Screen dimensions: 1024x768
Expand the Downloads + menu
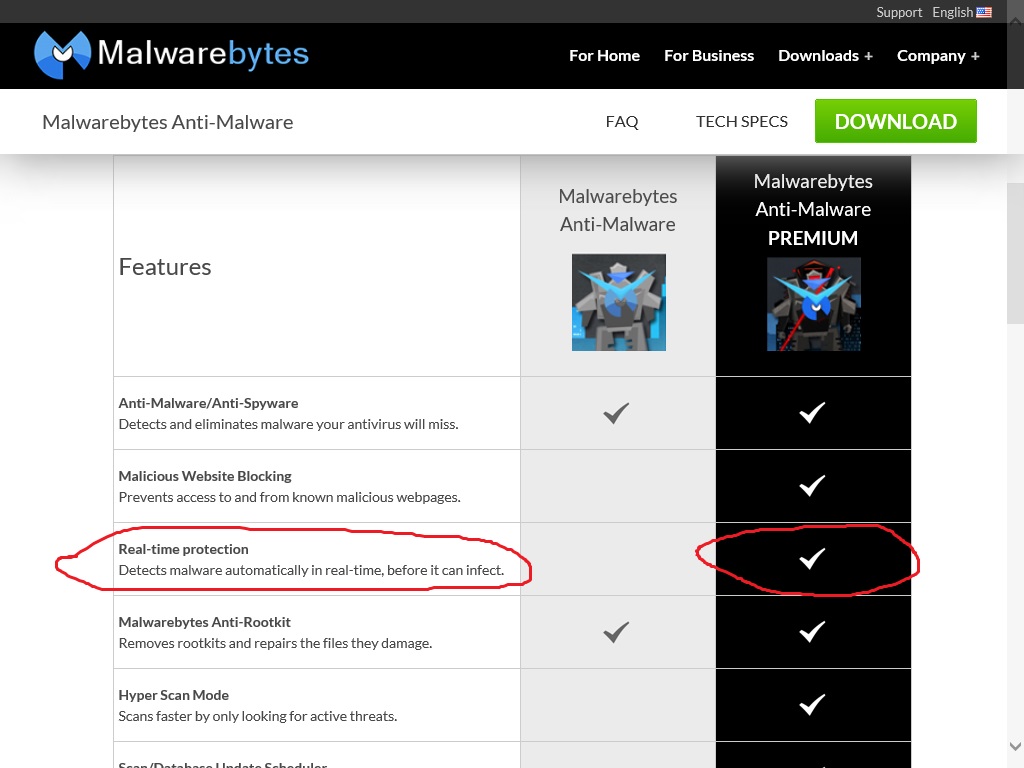tap(825, 56)
